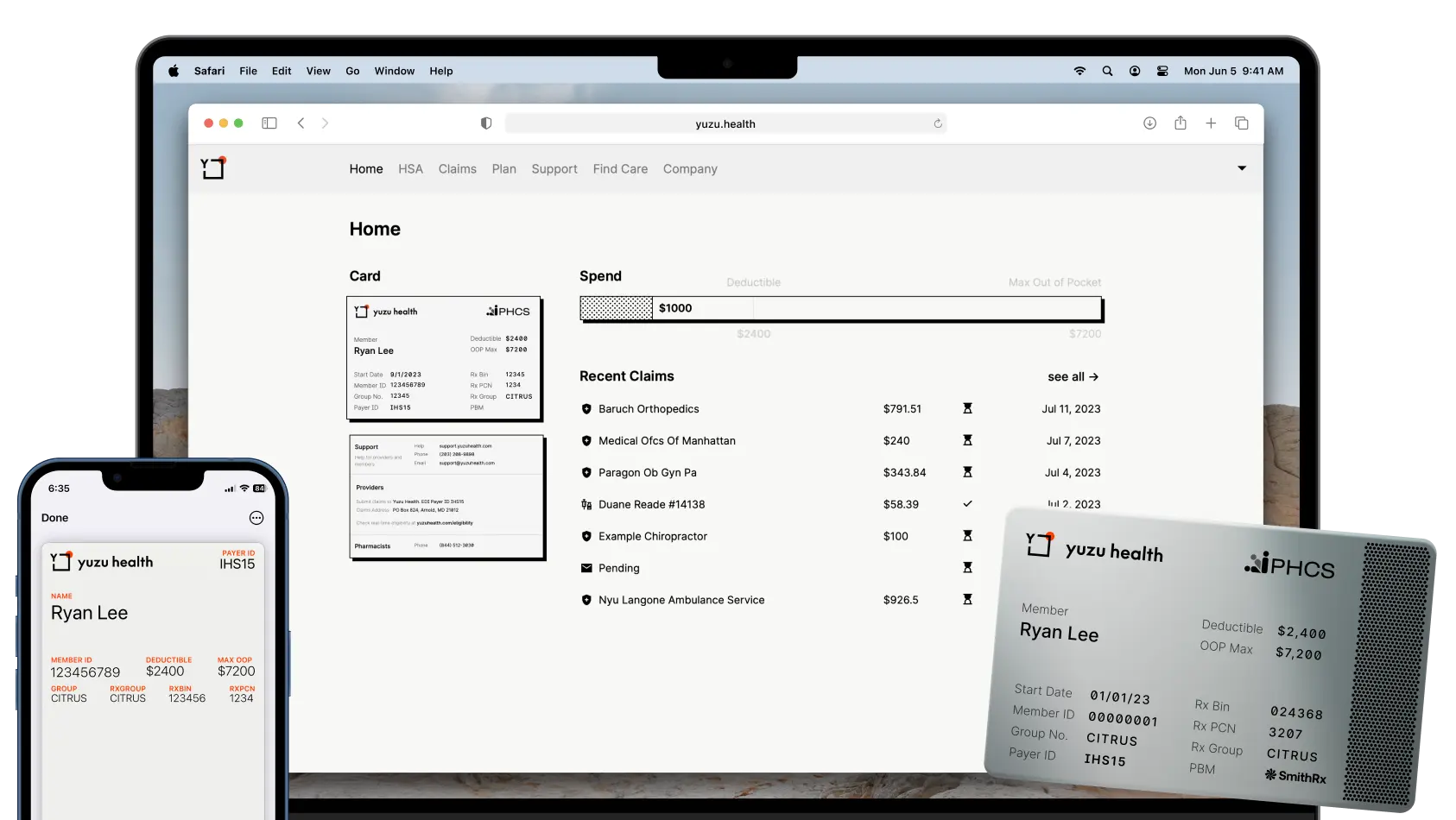Go back with Safari's back chevron

pyautogui.click(x=301, y=123)
